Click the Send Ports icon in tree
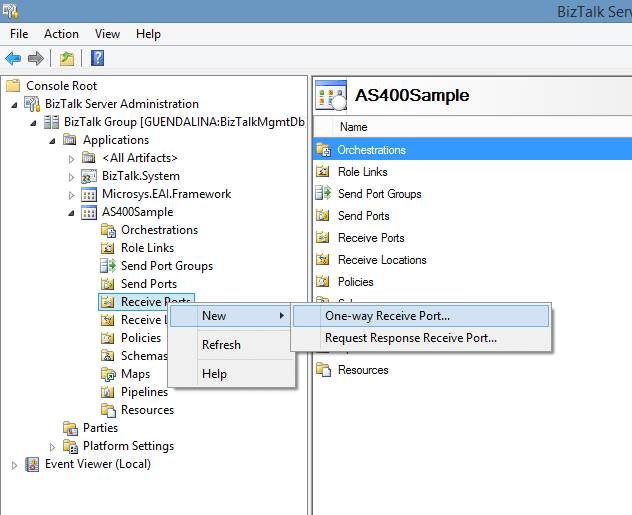Screen dimensions: 632x515 tap(107, 284)
